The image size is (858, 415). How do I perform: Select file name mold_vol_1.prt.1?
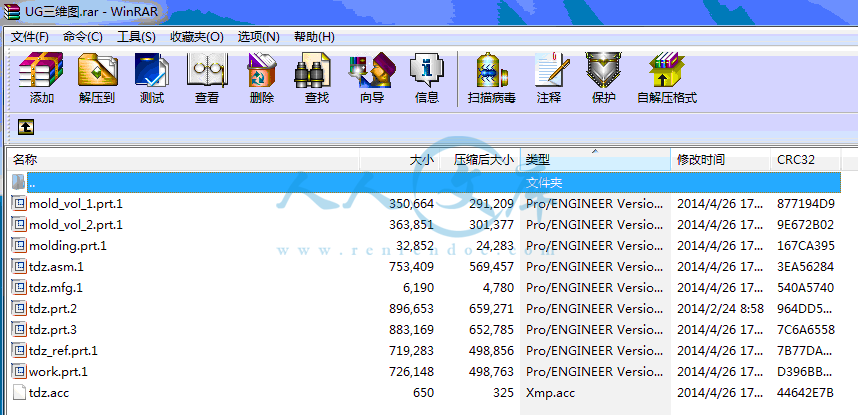click(x=76, y=204)
